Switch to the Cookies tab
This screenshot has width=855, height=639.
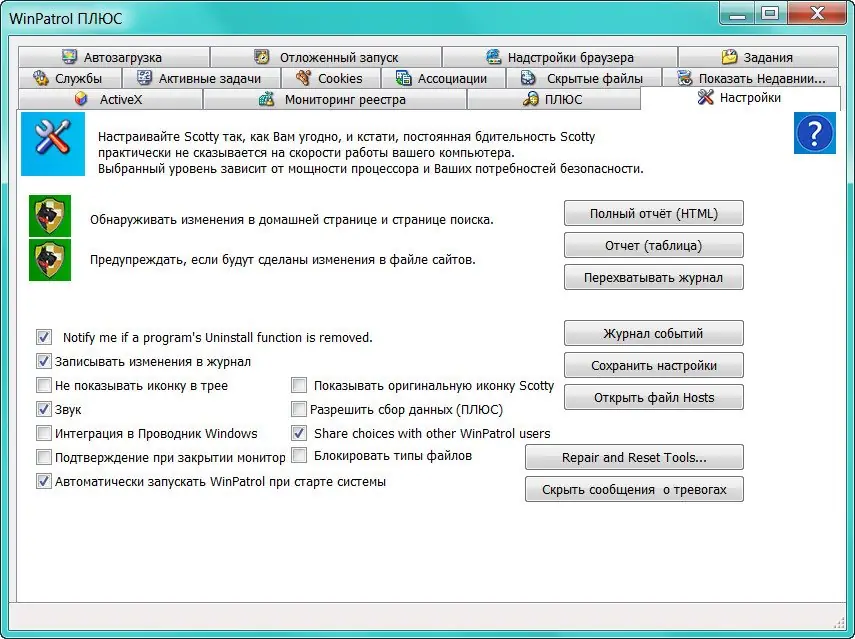(x=330, y=78)
